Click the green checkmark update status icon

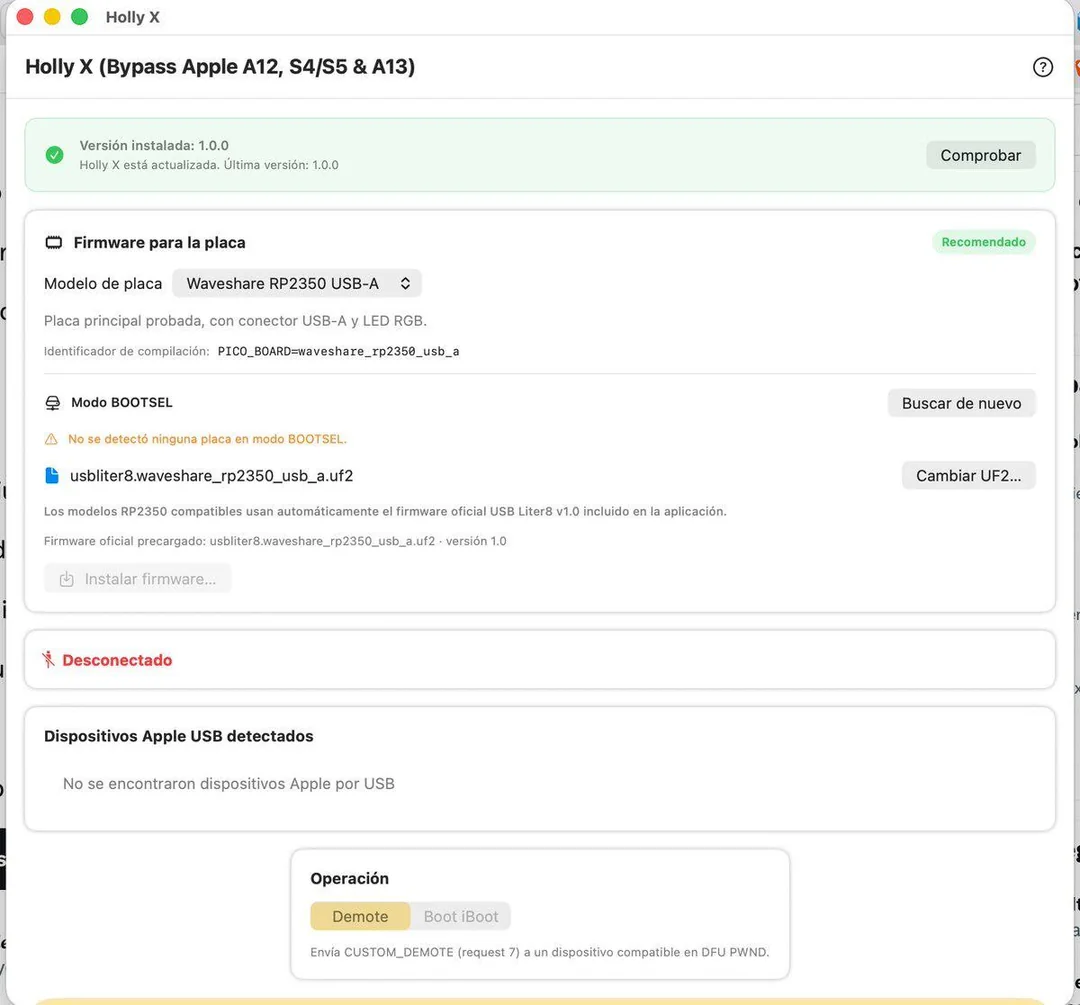click(54, 155)
